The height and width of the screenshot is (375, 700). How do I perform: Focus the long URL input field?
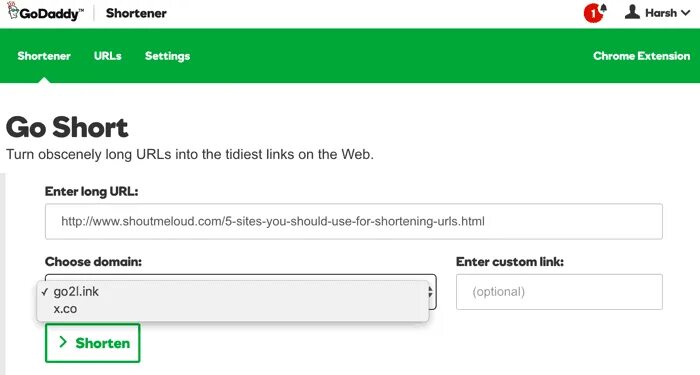[354, 221]
